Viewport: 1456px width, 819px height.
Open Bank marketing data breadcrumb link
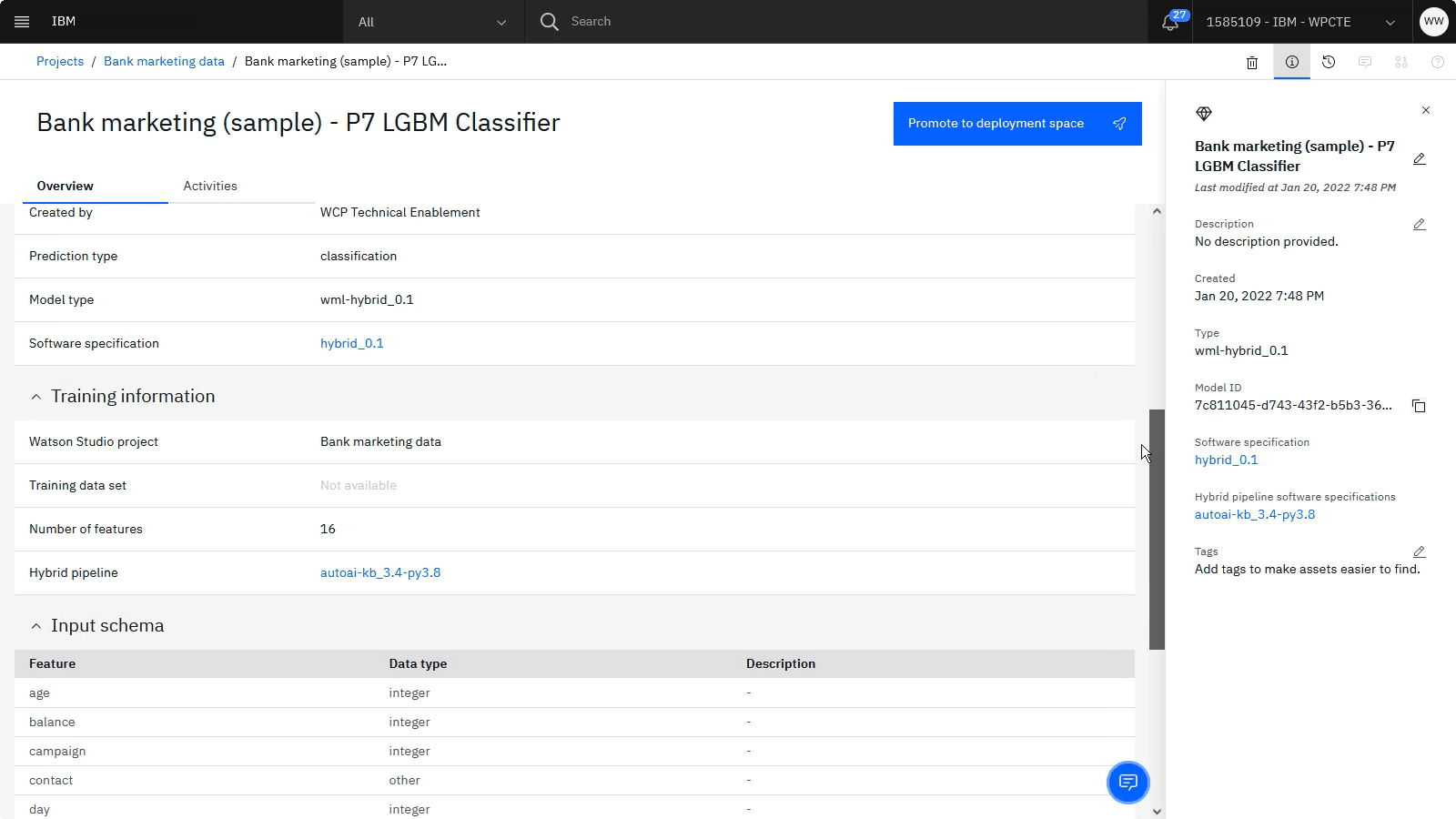[x=164, y=61]
